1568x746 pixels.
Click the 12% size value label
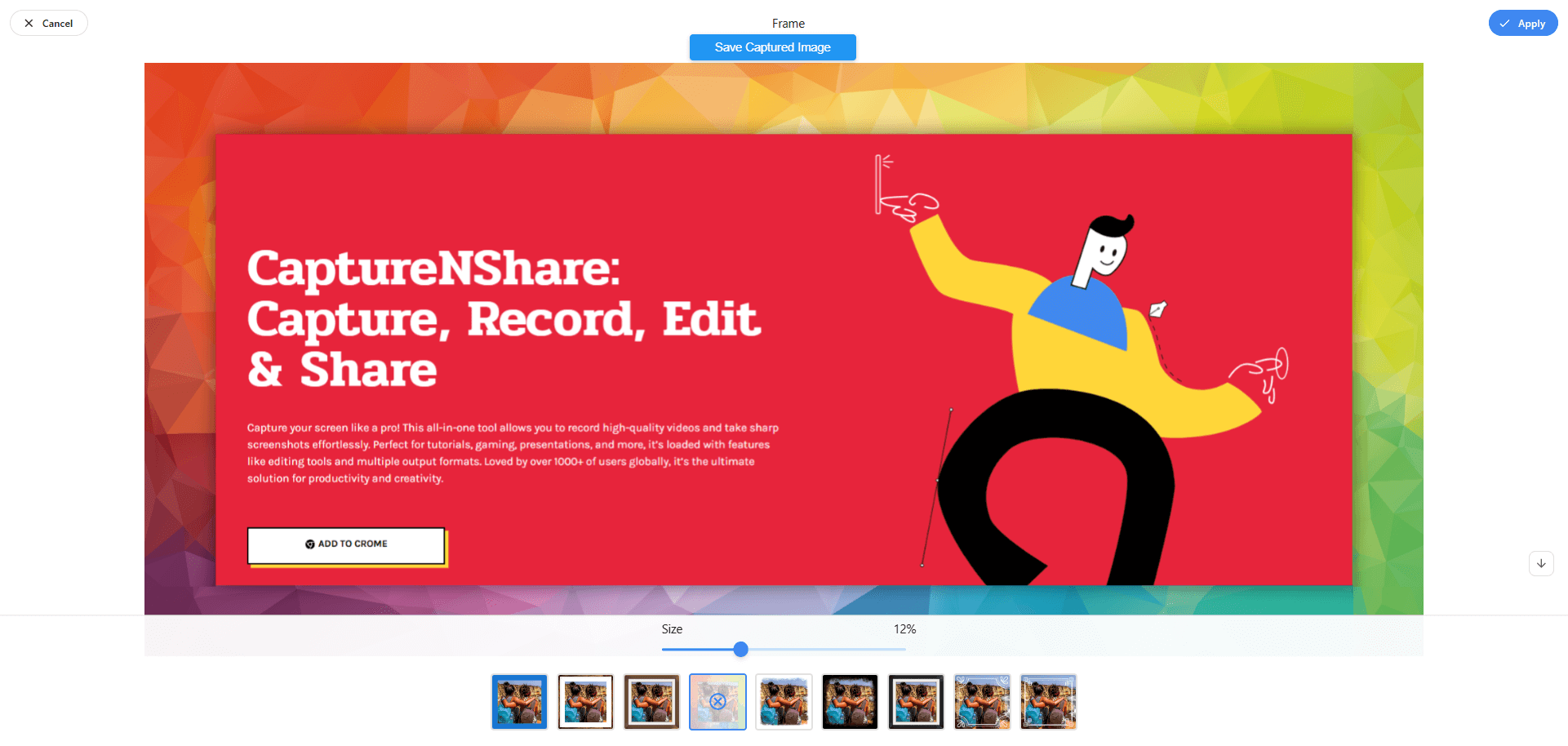click(904, 629)
